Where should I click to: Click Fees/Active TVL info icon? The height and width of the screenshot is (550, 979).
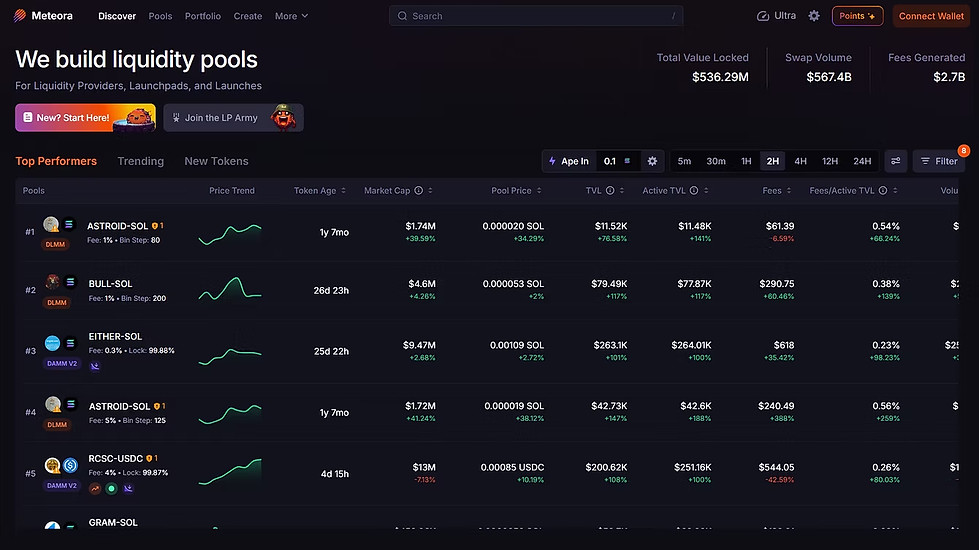coord(883,190)
